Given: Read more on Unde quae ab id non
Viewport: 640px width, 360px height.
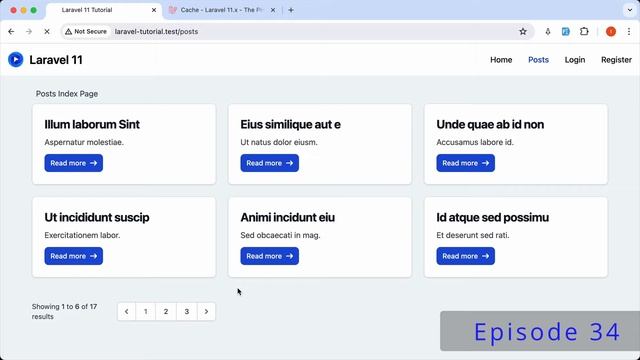Looking at the screenshot, I should [465, 163].
